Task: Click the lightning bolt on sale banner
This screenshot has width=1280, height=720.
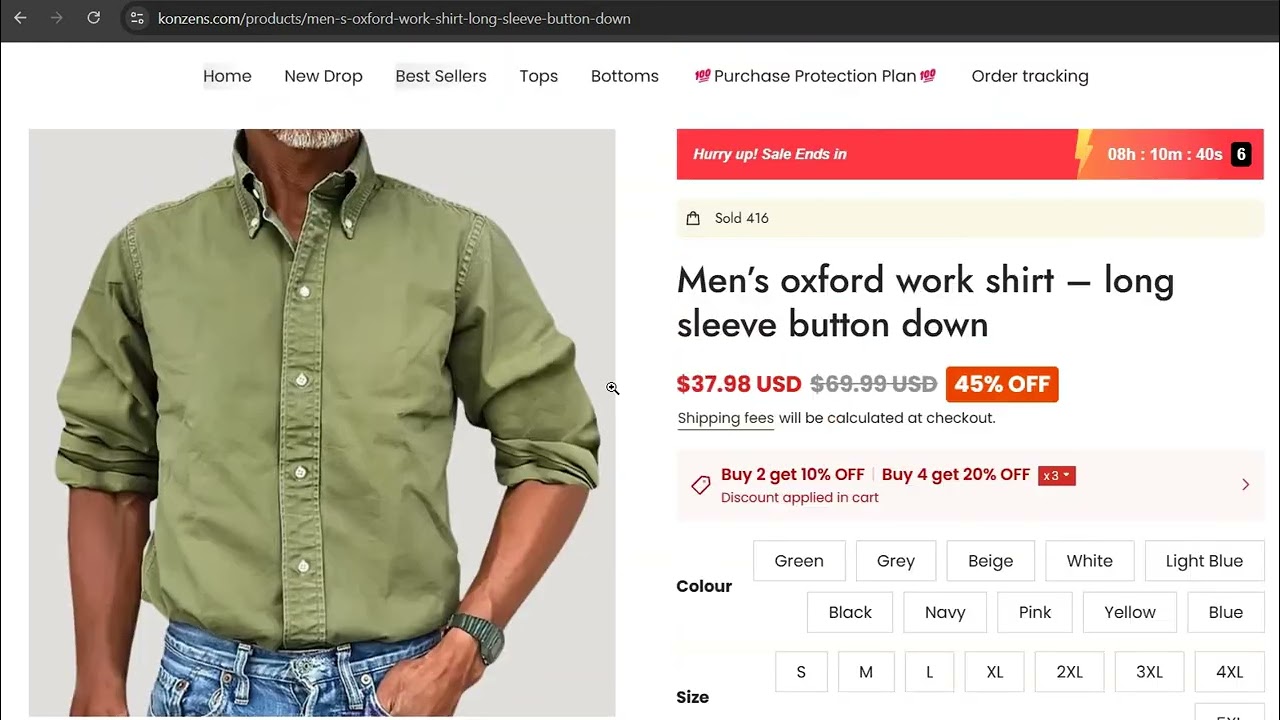Action: coord(1083,154)
